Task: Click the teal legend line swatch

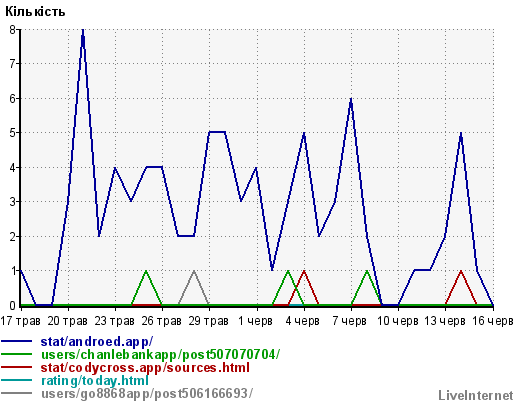Action: 17,380
